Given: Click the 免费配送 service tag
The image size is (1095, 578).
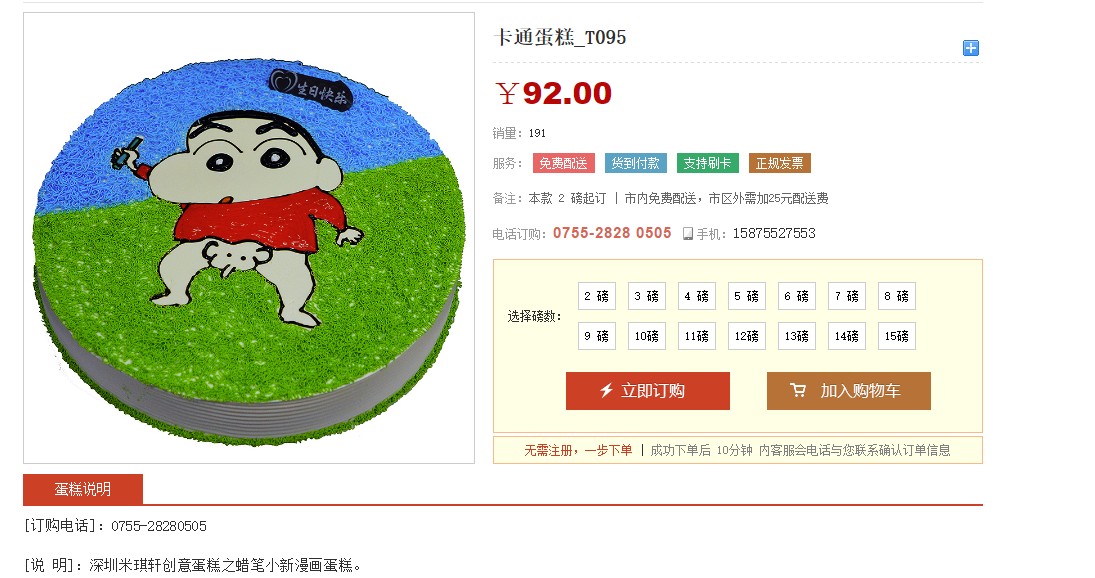Looking at the screenshot, I should (x=564, y=163).
